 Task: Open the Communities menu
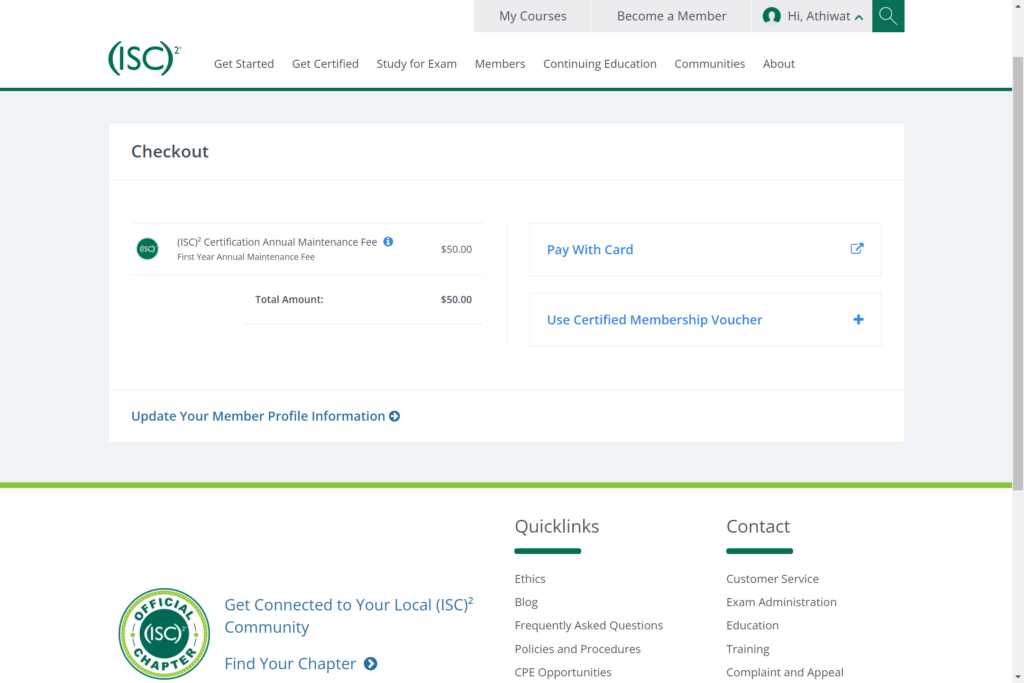pyautogui.click(x=709, y=63)
